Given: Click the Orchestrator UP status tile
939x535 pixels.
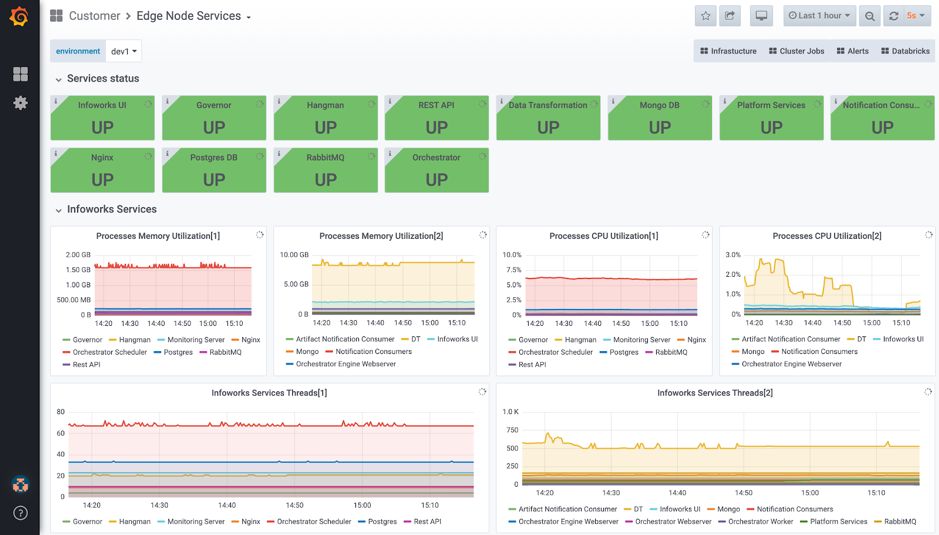Looking at the screenshot, I should [437, 170].
